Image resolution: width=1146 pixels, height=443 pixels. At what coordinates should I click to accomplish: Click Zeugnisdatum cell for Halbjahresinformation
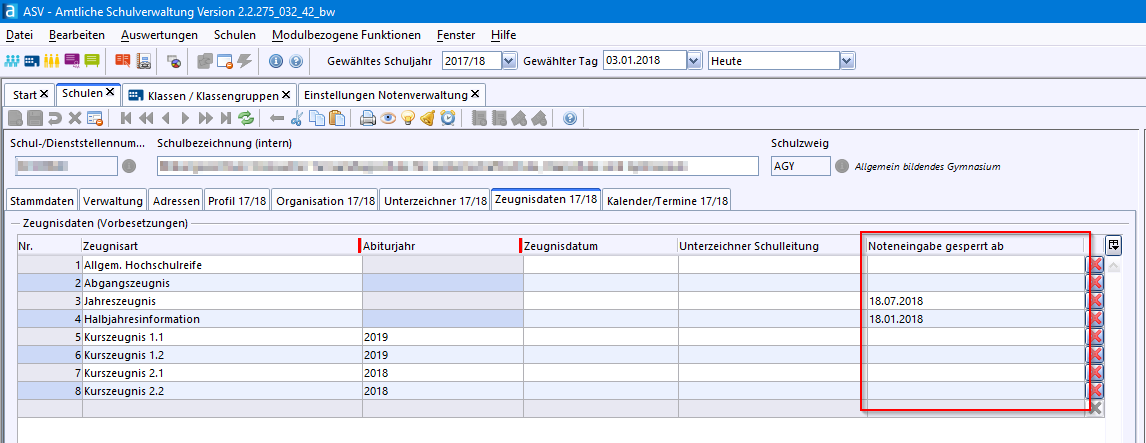600,319
